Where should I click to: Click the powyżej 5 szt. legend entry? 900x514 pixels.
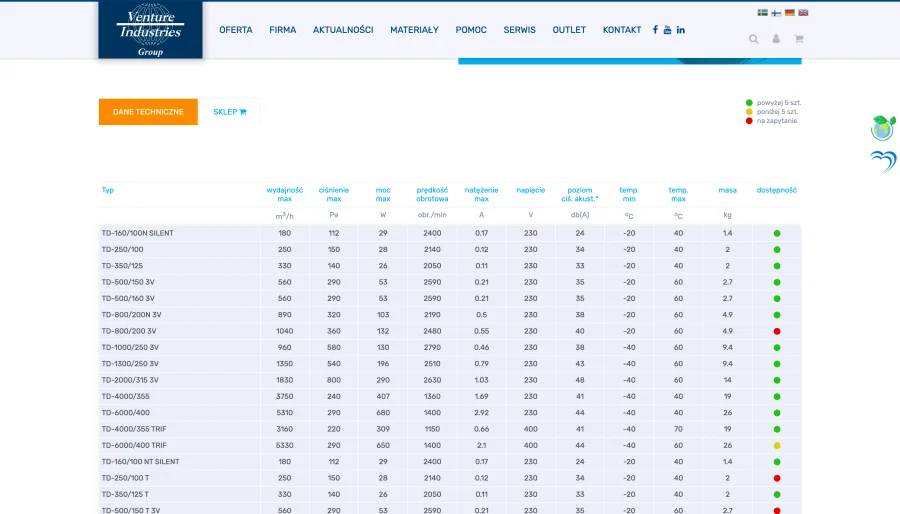pyautogui.click(x=773, y=103)
